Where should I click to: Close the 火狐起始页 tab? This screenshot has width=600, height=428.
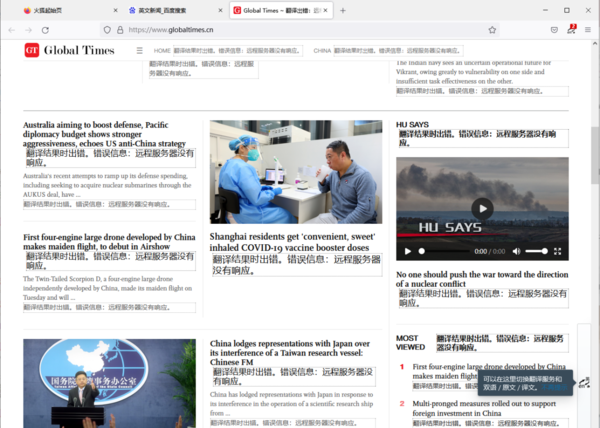116,10
